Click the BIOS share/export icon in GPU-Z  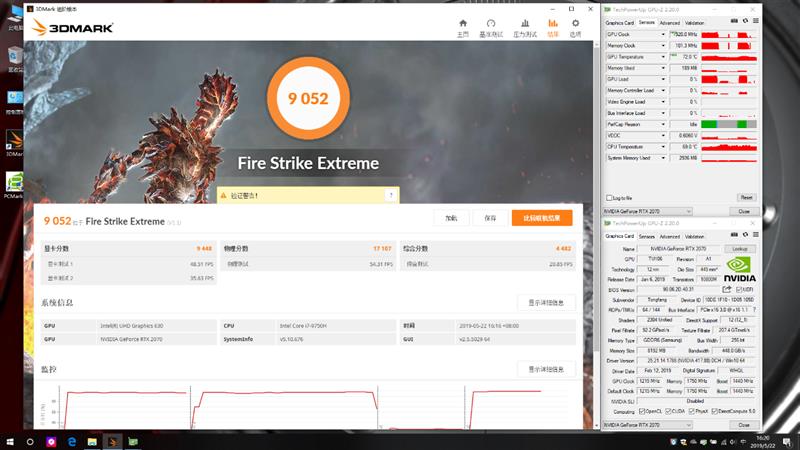(x=727, y=289)
